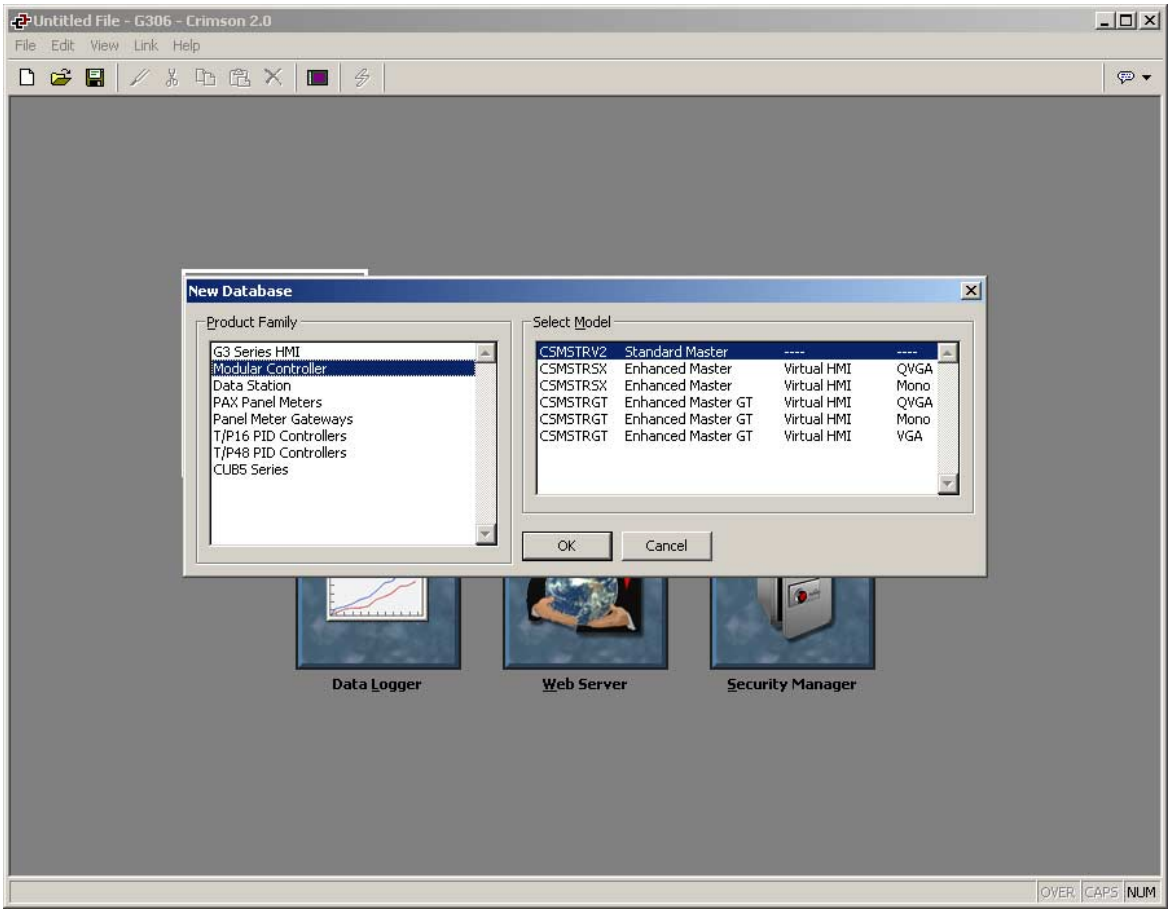Click the Data Logger label

(377, 684)
